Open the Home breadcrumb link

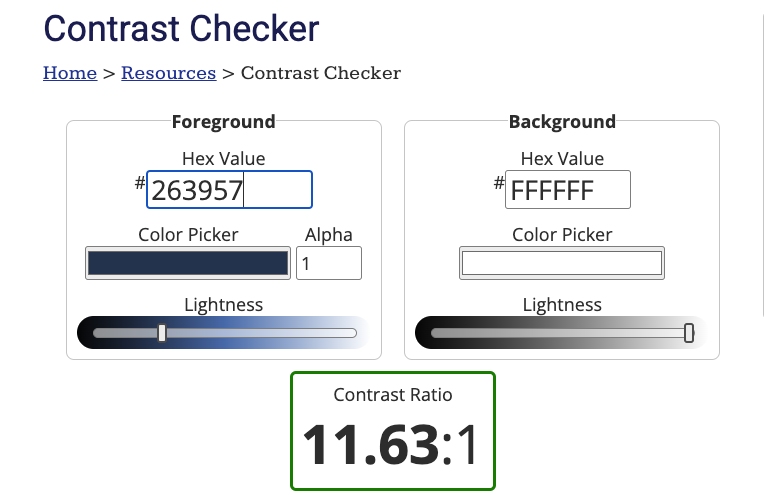coord(70,73)
